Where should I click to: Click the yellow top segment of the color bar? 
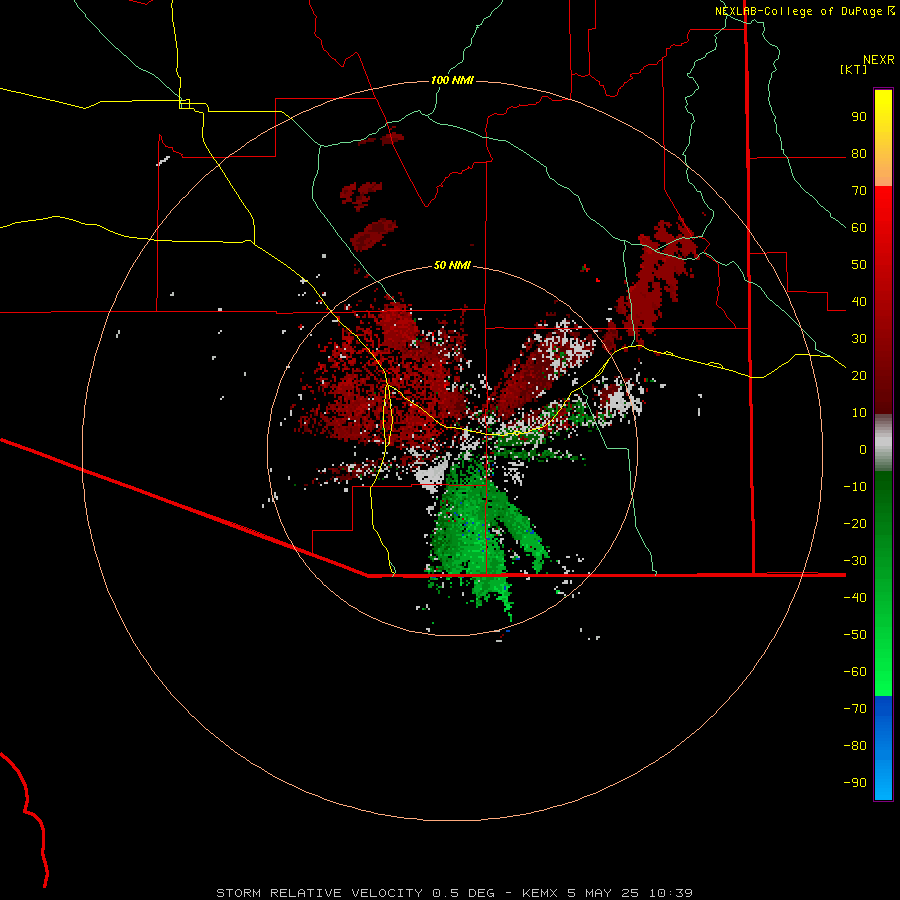click(x=883, y=138)
